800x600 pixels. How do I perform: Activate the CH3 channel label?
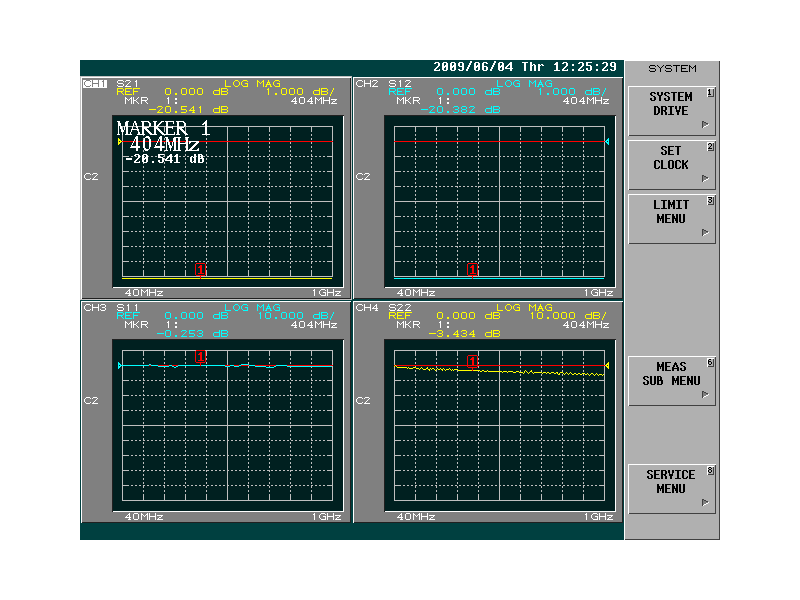(x=95, y=308)
